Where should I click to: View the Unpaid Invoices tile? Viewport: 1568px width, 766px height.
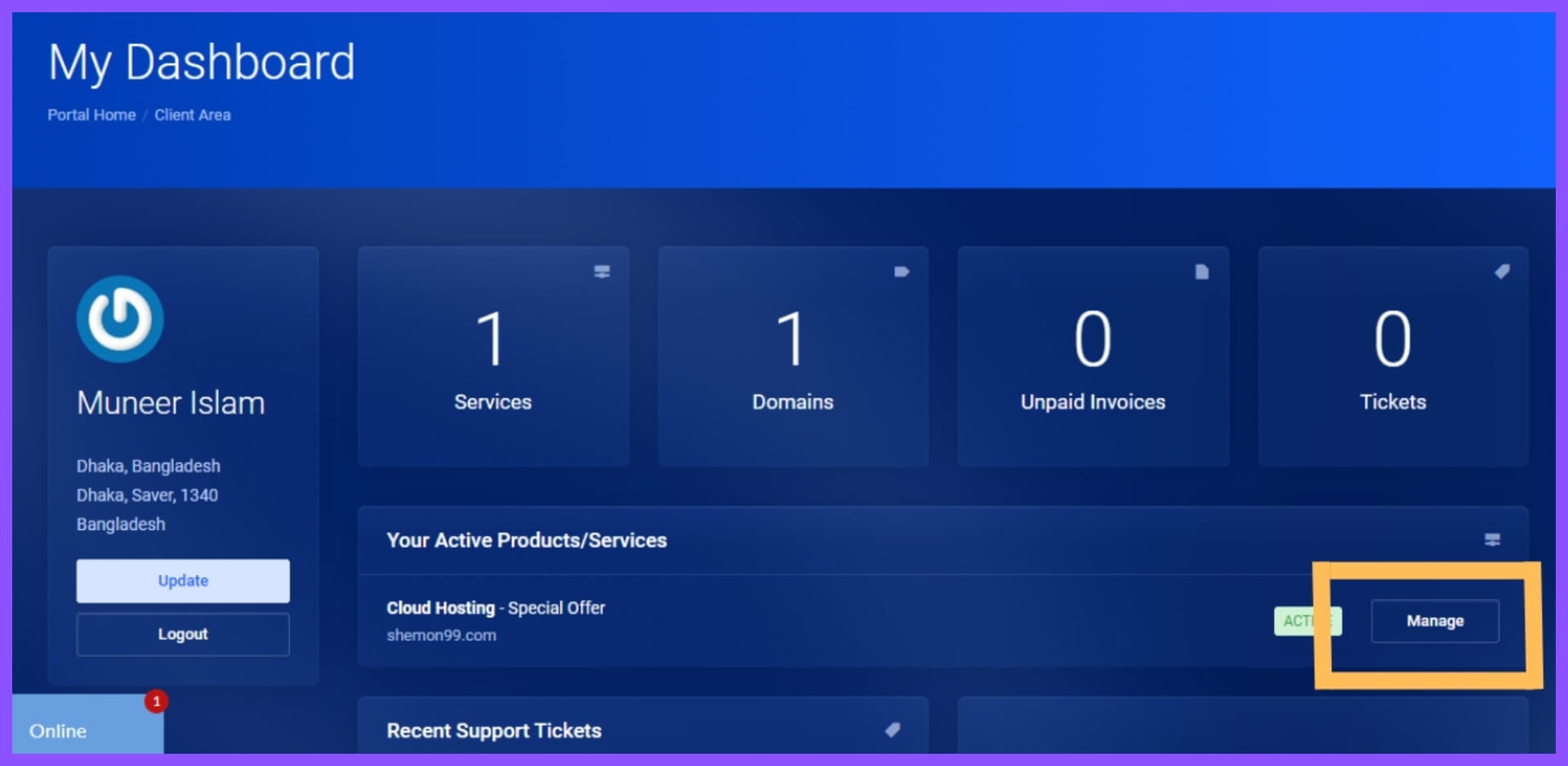coord(1093,358)
